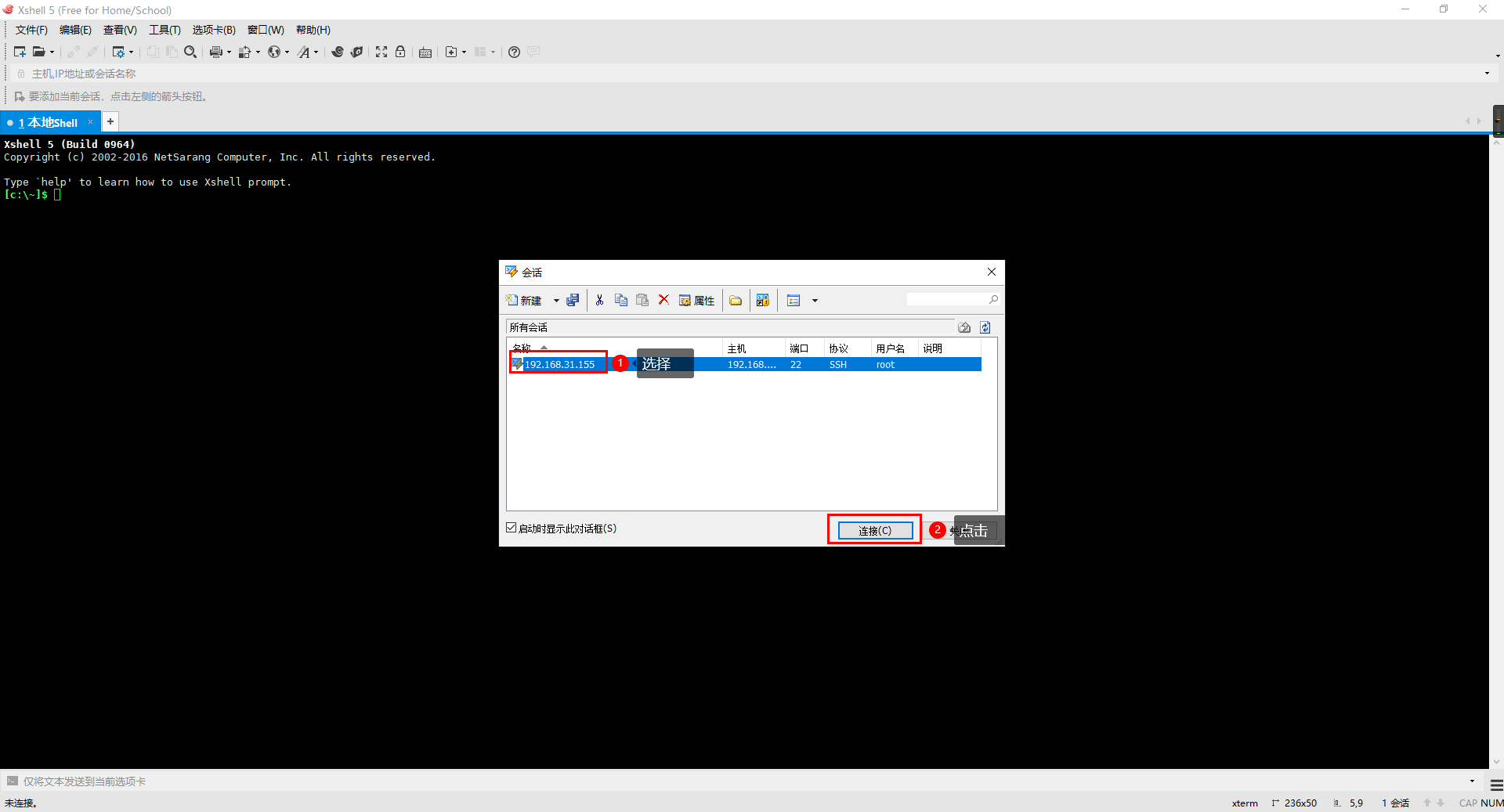
Task: Click the 属性 properties button in dialog
Action: click(696, 301)
